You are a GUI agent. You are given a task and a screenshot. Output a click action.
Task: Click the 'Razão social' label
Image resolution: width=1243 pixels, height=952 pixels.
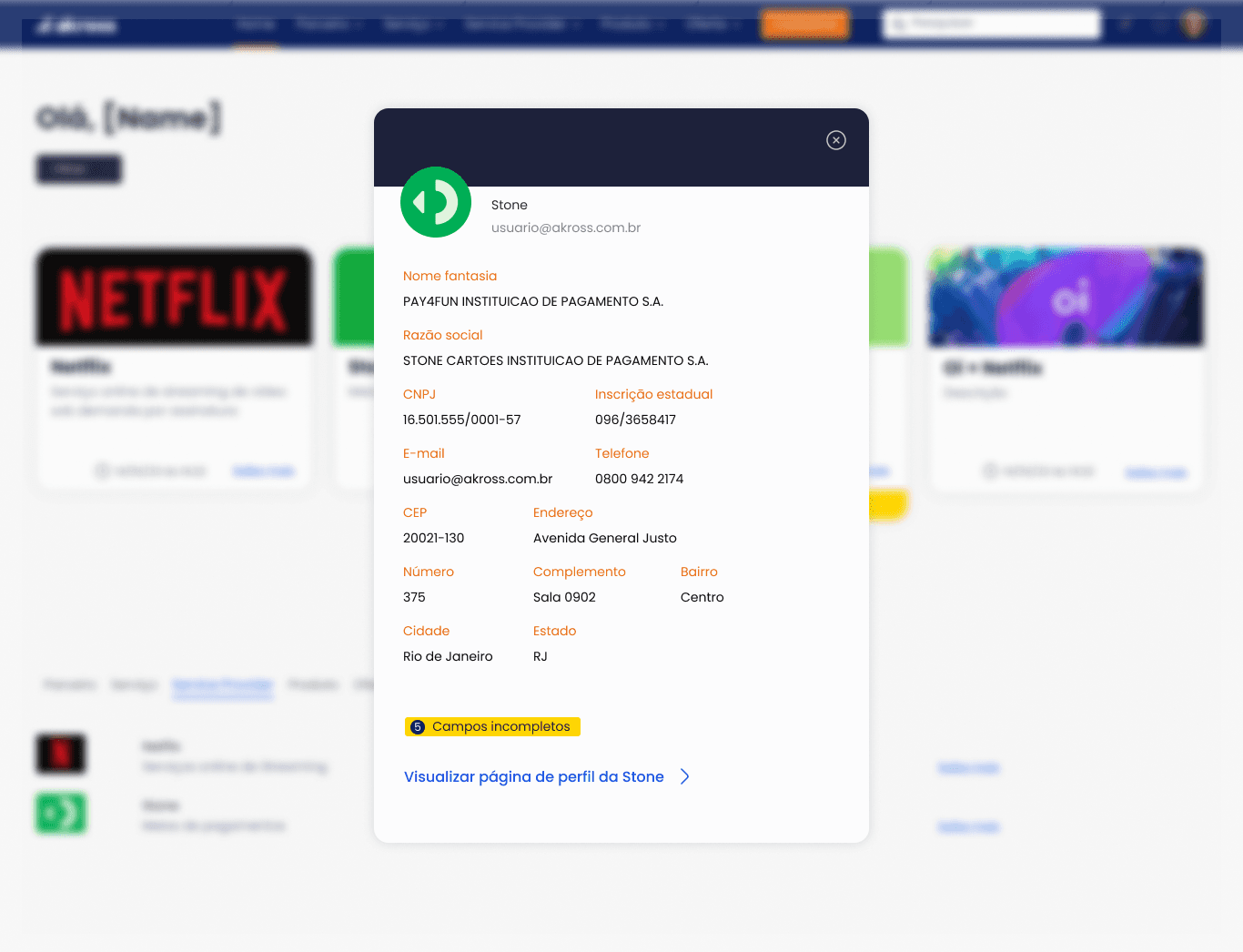tap(442, 335)
